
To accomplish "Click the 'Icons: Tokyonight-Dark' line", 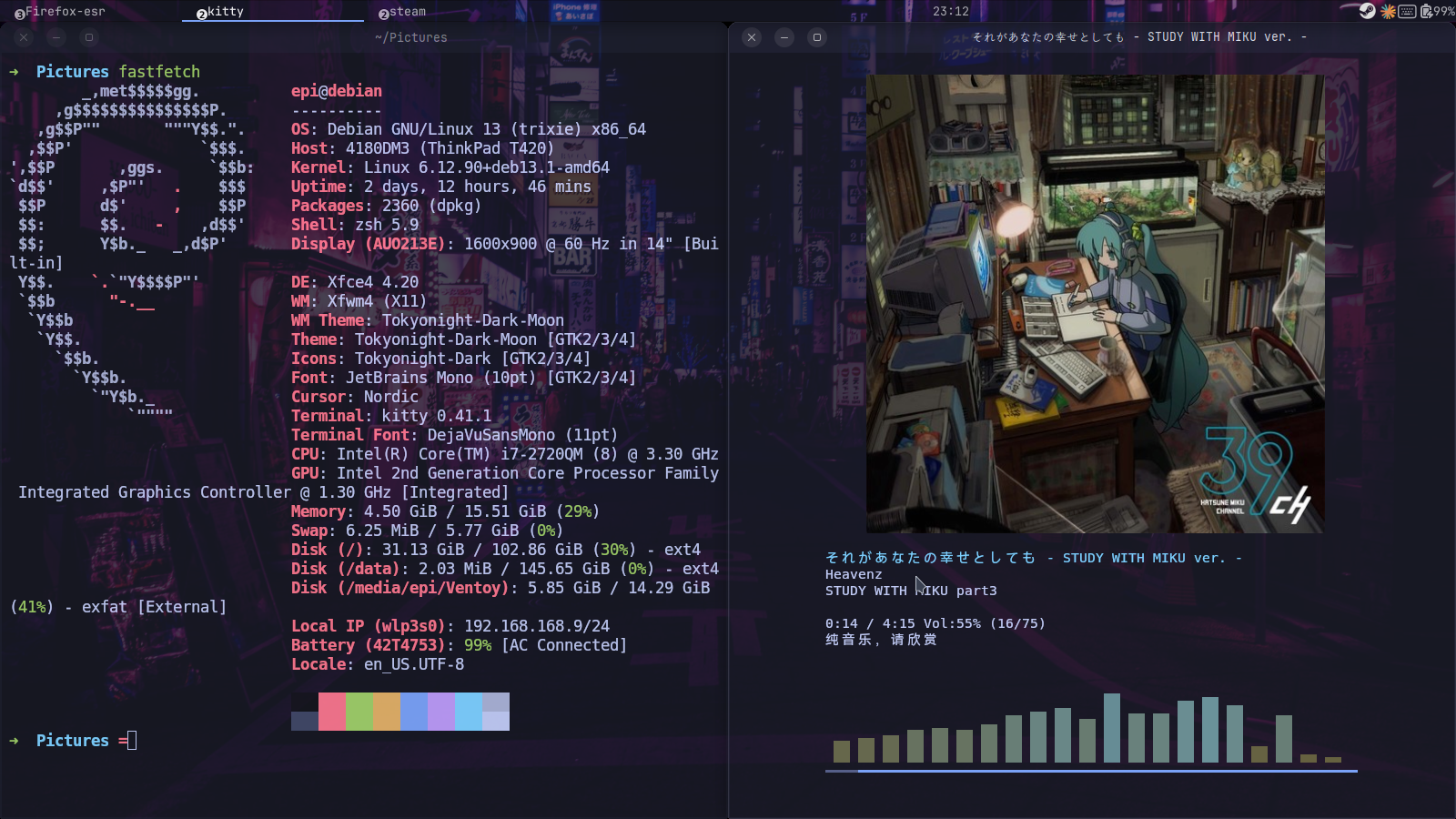I will (441, 359).
